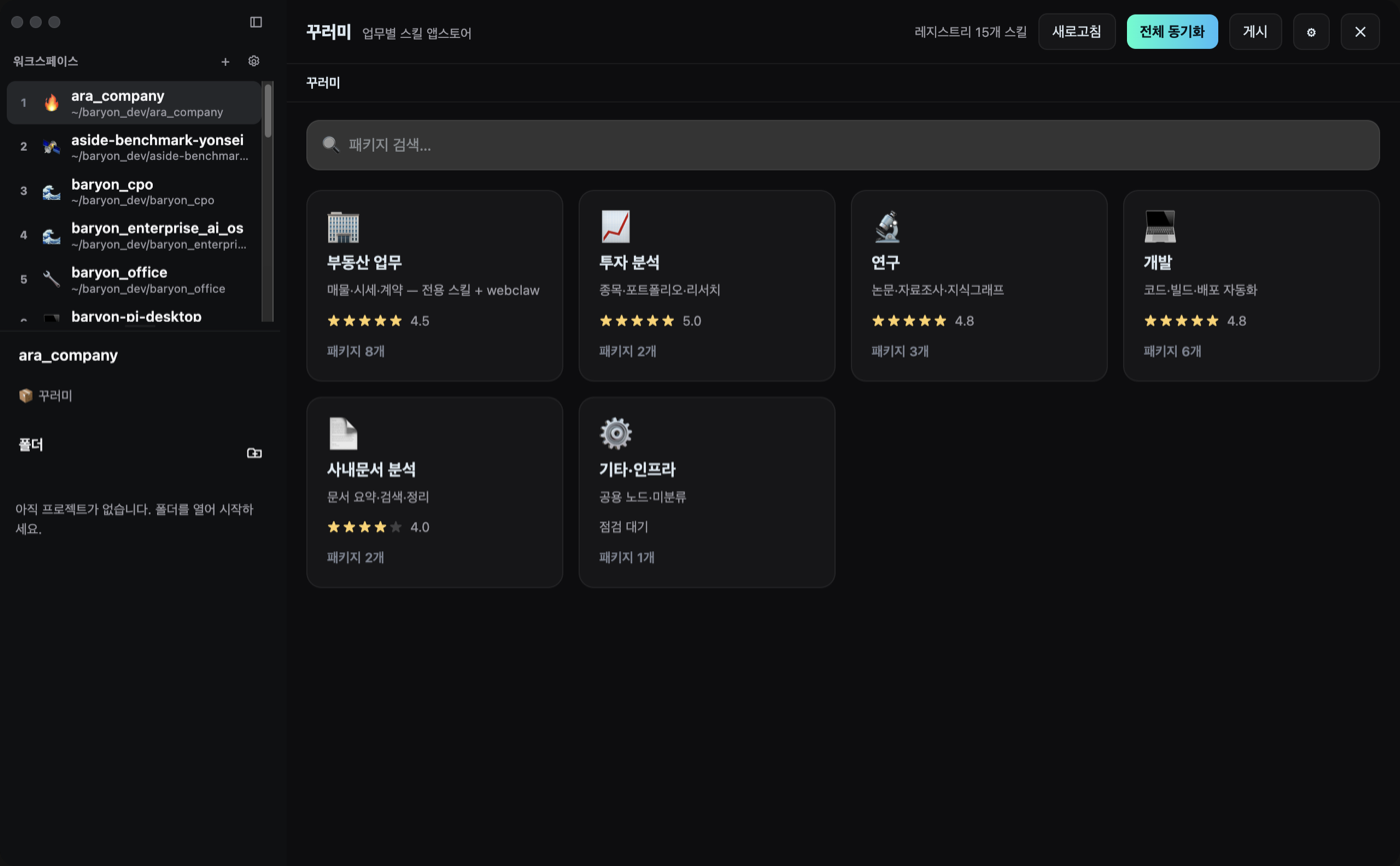The height and width of the screenshot is (866, 1400).
Task: Click the chart icon on 투자 분석 card
Action: (x=615, y=227)
